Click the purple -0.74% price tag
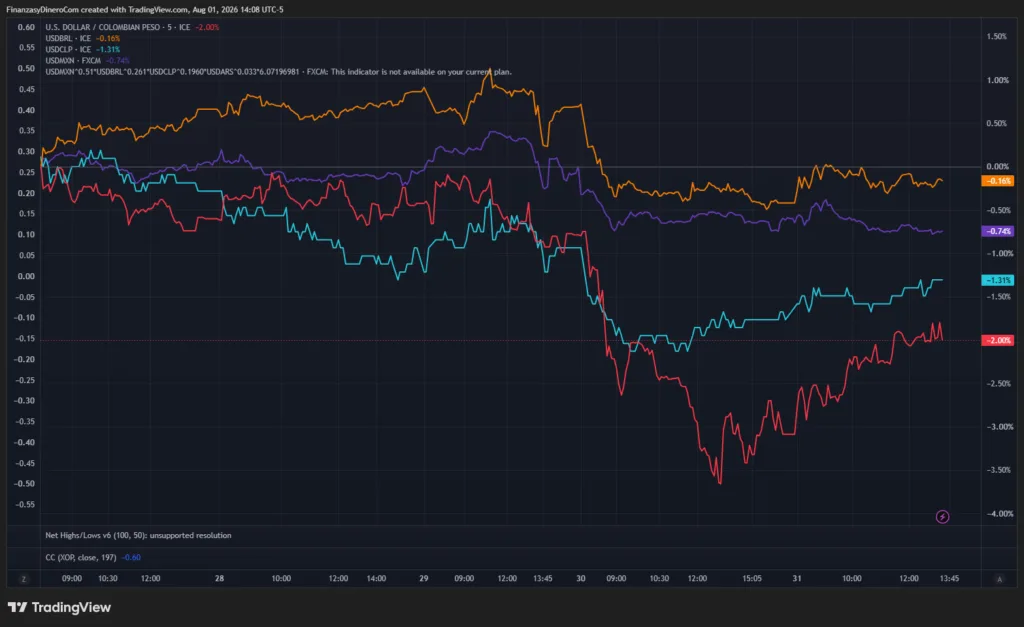Viewport: 1024px width, 627px height. click(997, 231)
